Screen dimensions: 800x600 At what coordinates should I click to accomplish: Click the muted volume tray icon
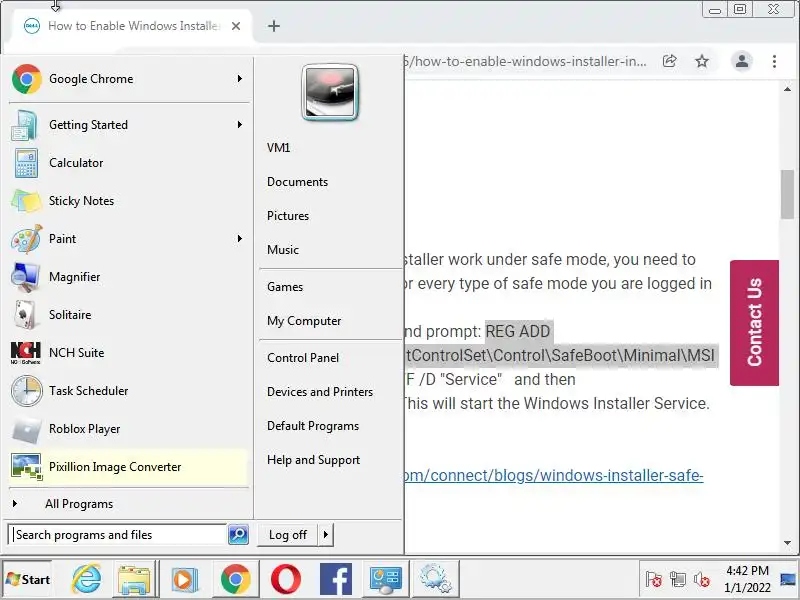[x=702, y=580]
